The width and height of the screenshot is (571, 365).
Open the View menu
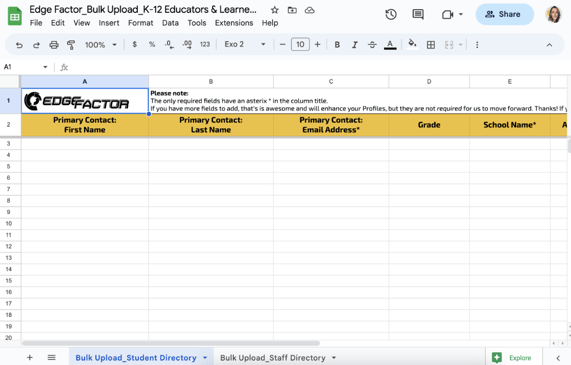[82, 23]
